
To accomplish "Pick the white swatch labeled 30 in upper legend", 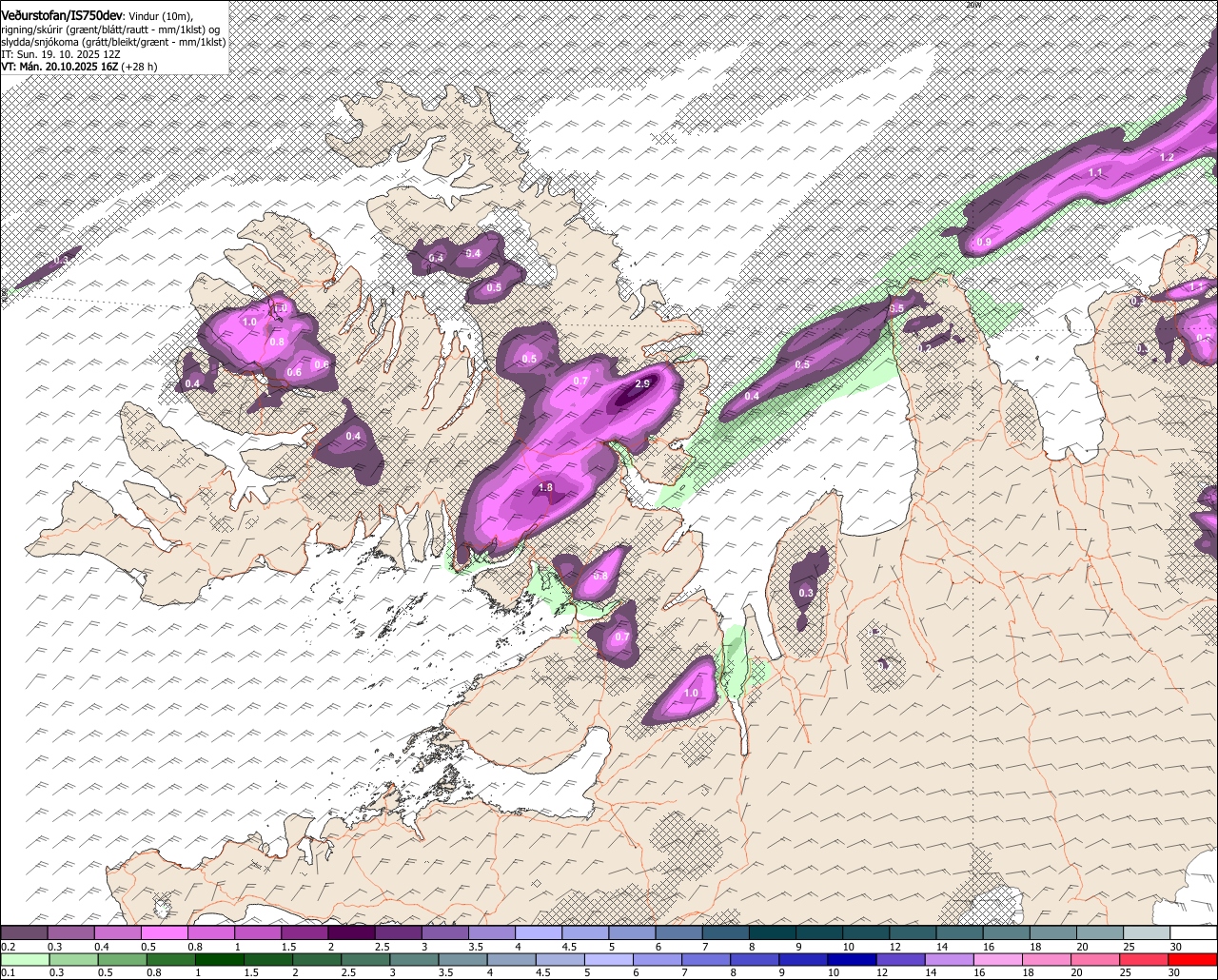I will click(x=1194, y=932).
